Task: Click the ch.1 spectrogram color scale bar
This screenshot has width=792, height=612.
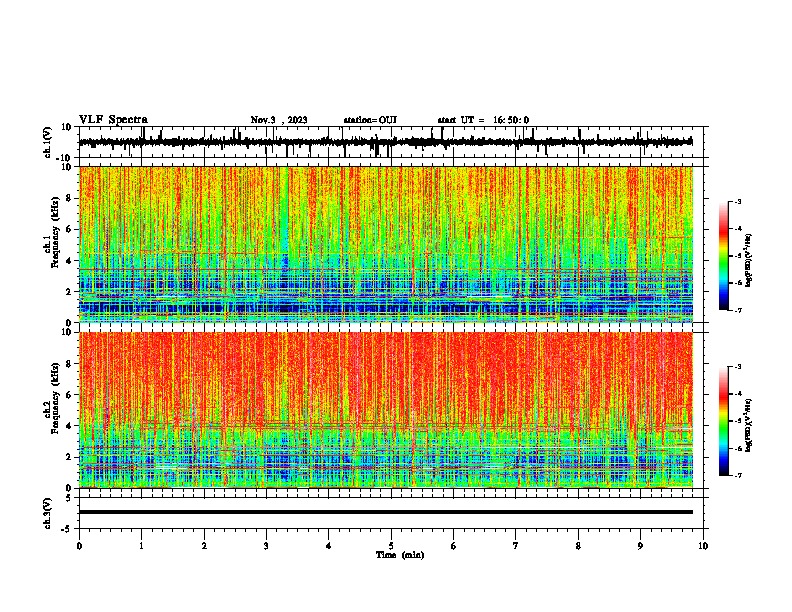Action: (724, 256)
